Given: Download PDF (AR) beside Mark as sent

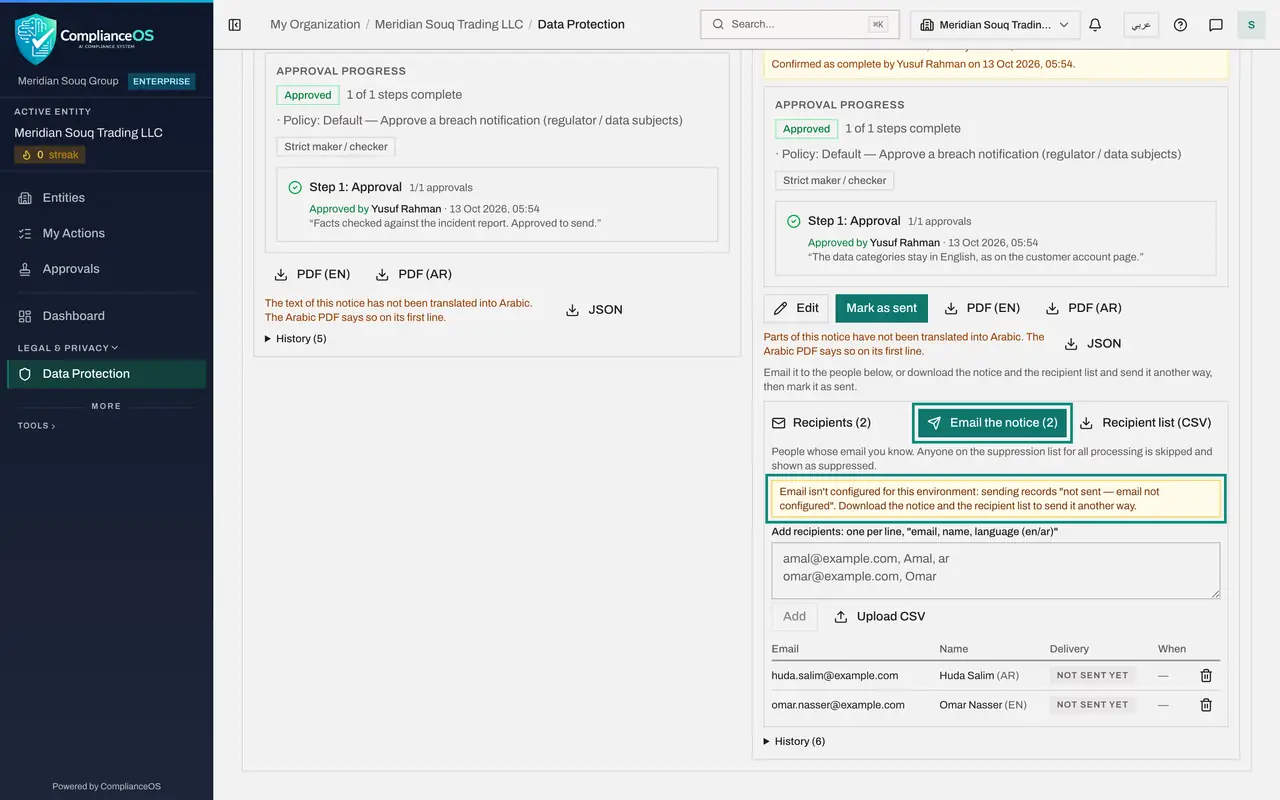Looking at the screenshot, I should pyautogui.click(x=1084, y=308).
